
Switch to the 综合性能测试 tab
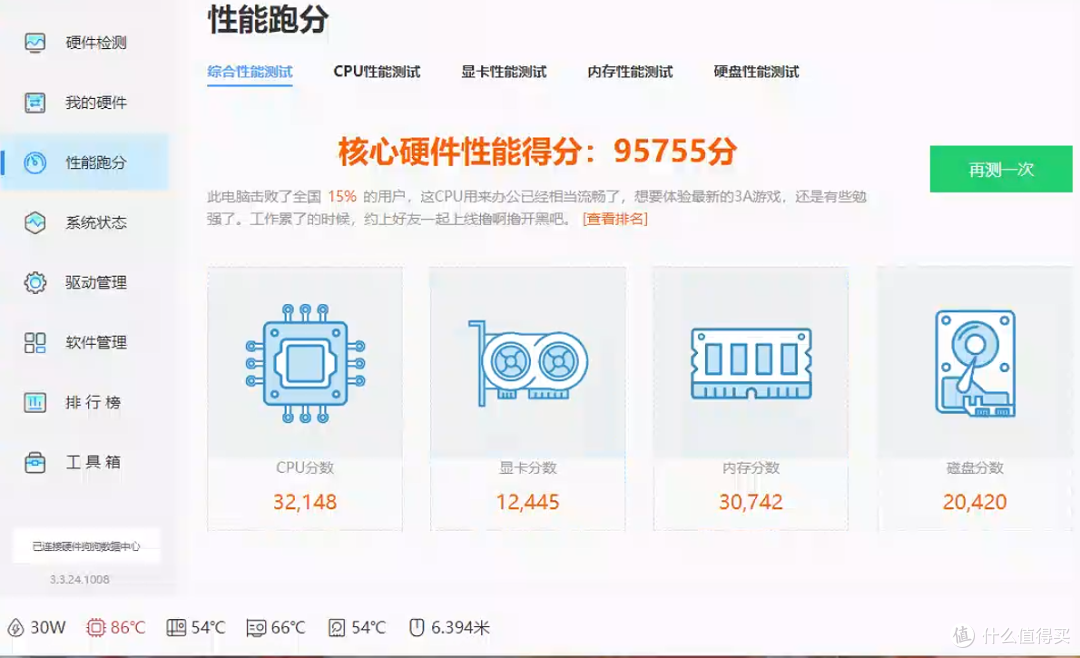[250, 72]
